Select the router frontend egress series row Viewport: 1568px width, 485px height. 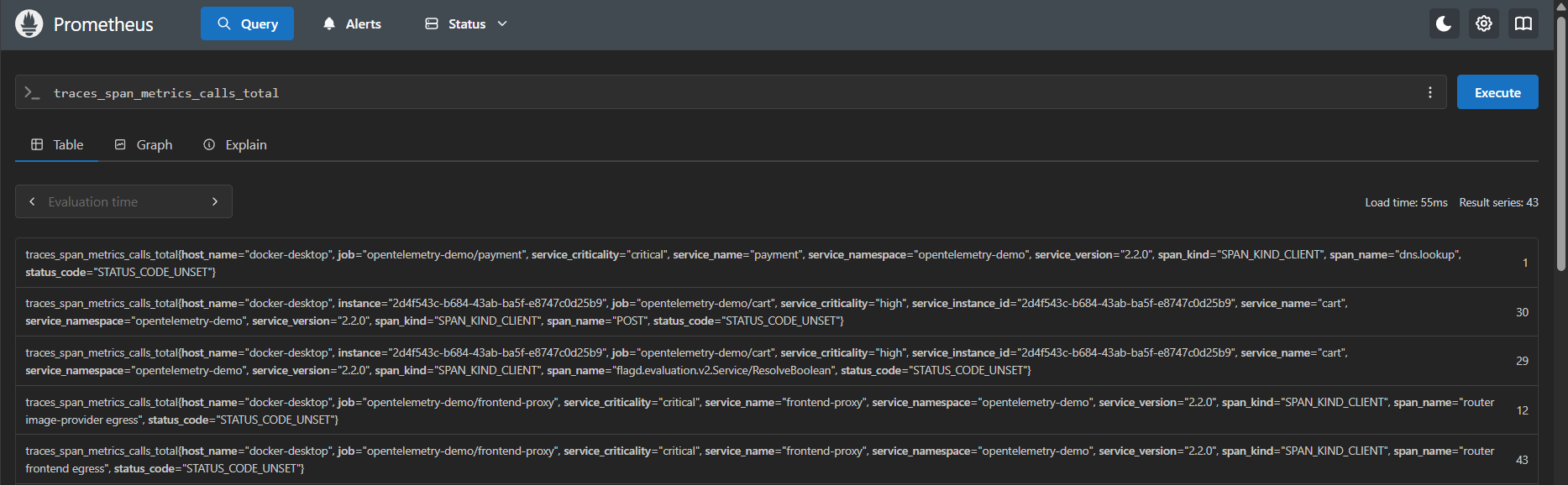777,459
